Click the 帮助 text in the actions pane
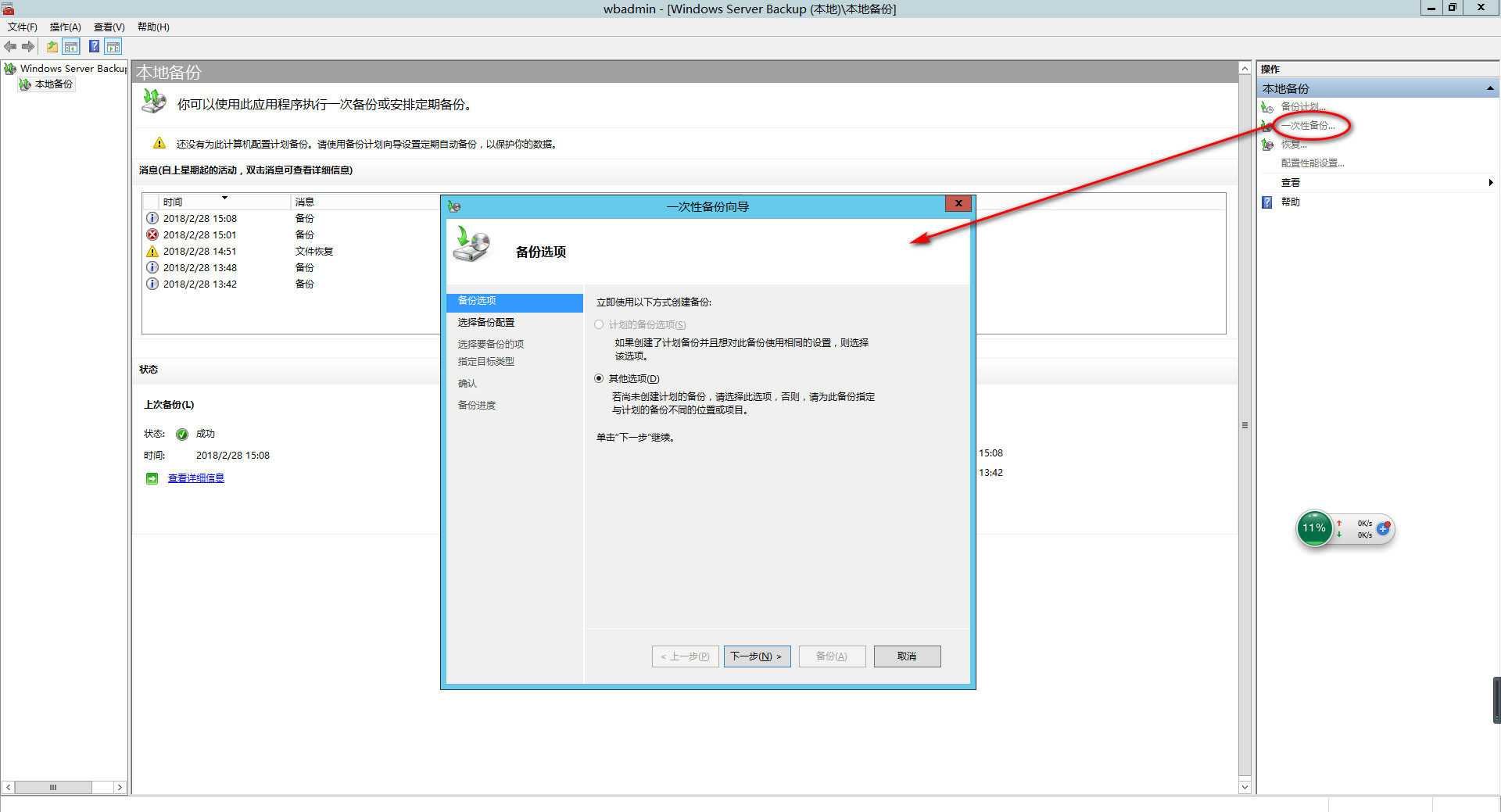Image resolution: width=1501 pixels, height=812 pixels. pos(1291,202)
